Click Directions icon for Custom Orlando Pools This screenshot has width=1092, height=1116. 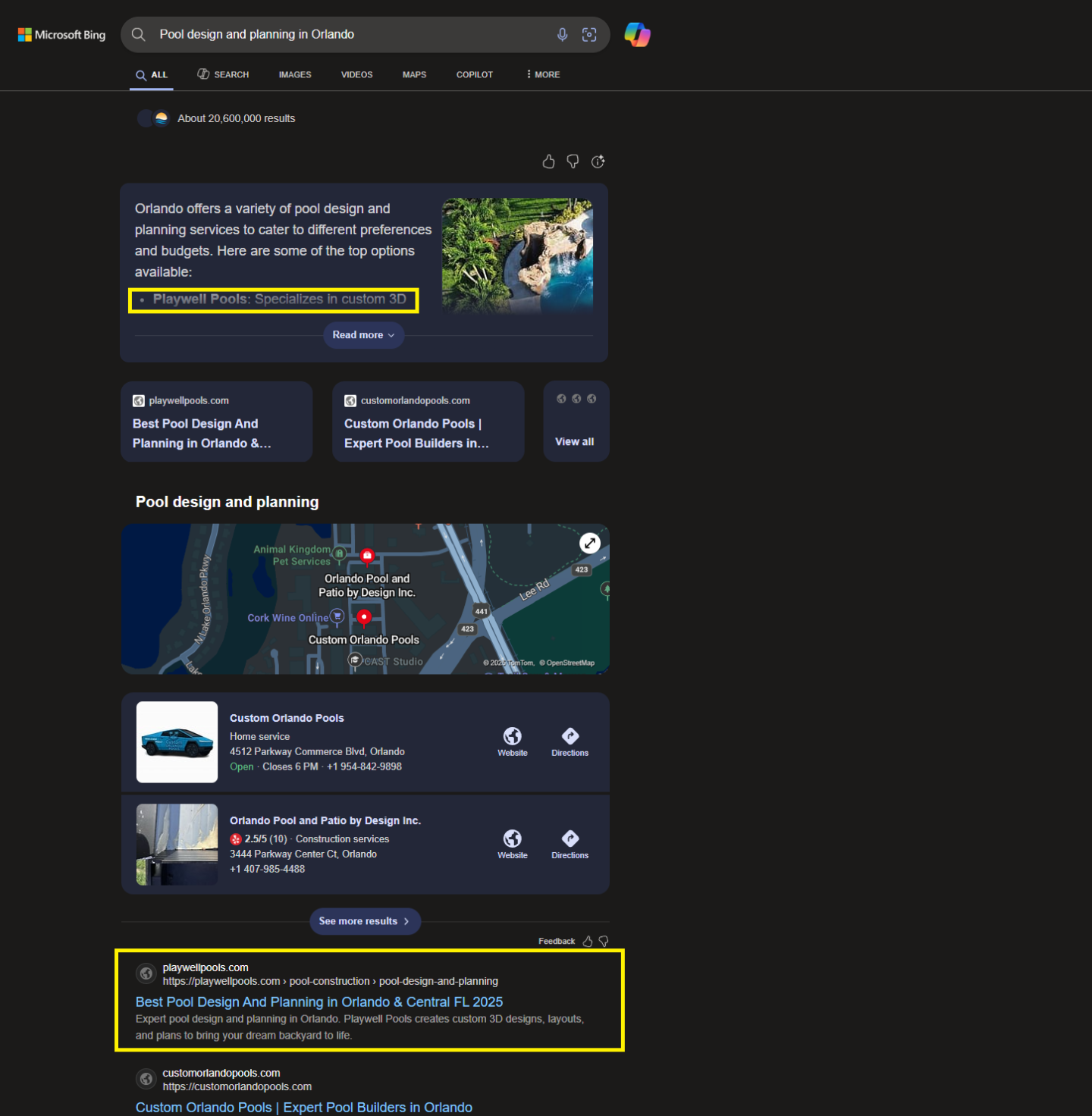570,741
